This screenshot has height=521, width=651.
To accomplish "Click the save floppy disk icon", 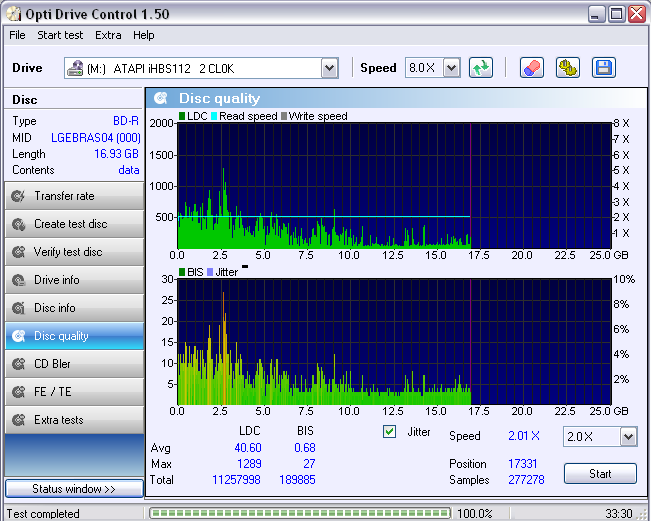I will coord(604,68).
